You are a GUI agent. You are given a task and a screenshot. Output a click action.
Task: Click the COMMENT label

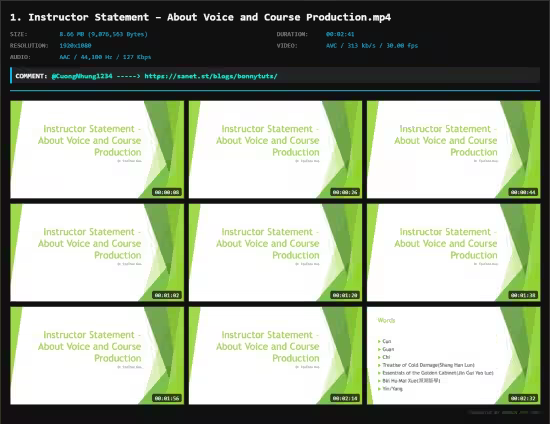[31, 76]
